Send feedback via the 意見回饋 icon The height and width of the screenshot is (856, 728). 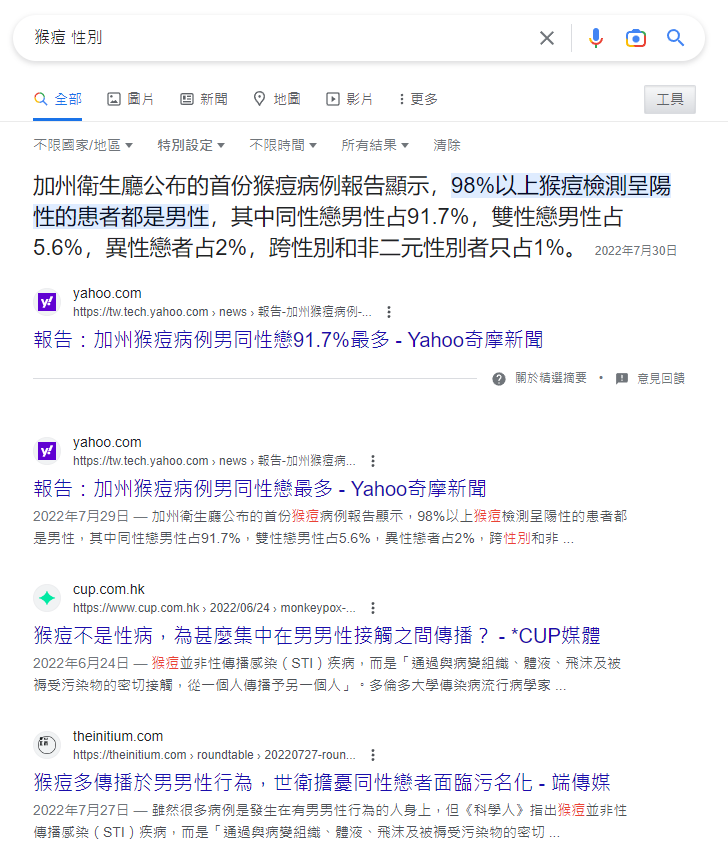coord(622,379)
